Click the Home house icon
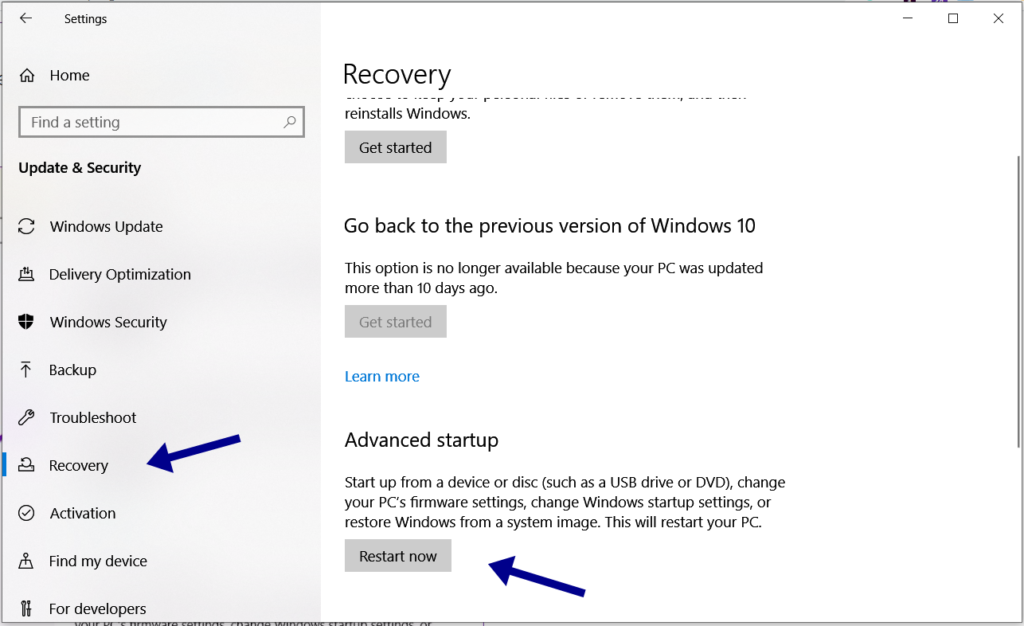 click(27, 75)
